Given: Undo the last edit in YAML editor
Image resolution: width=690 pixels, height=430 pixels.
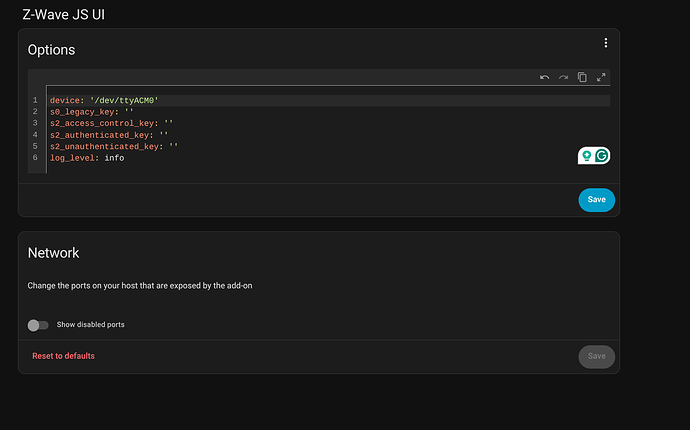Looking at the screenshot, I should [x=544, y=77].
